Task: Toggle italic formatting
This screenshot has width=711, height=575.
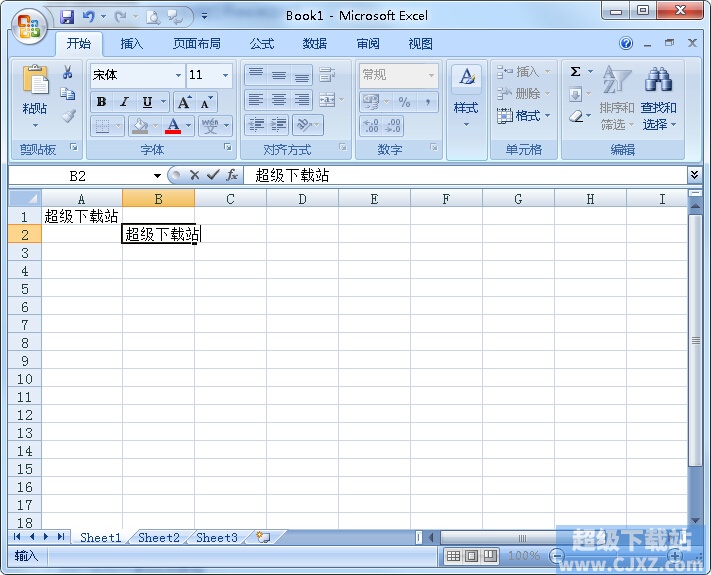Action: (x=124, y=102)
